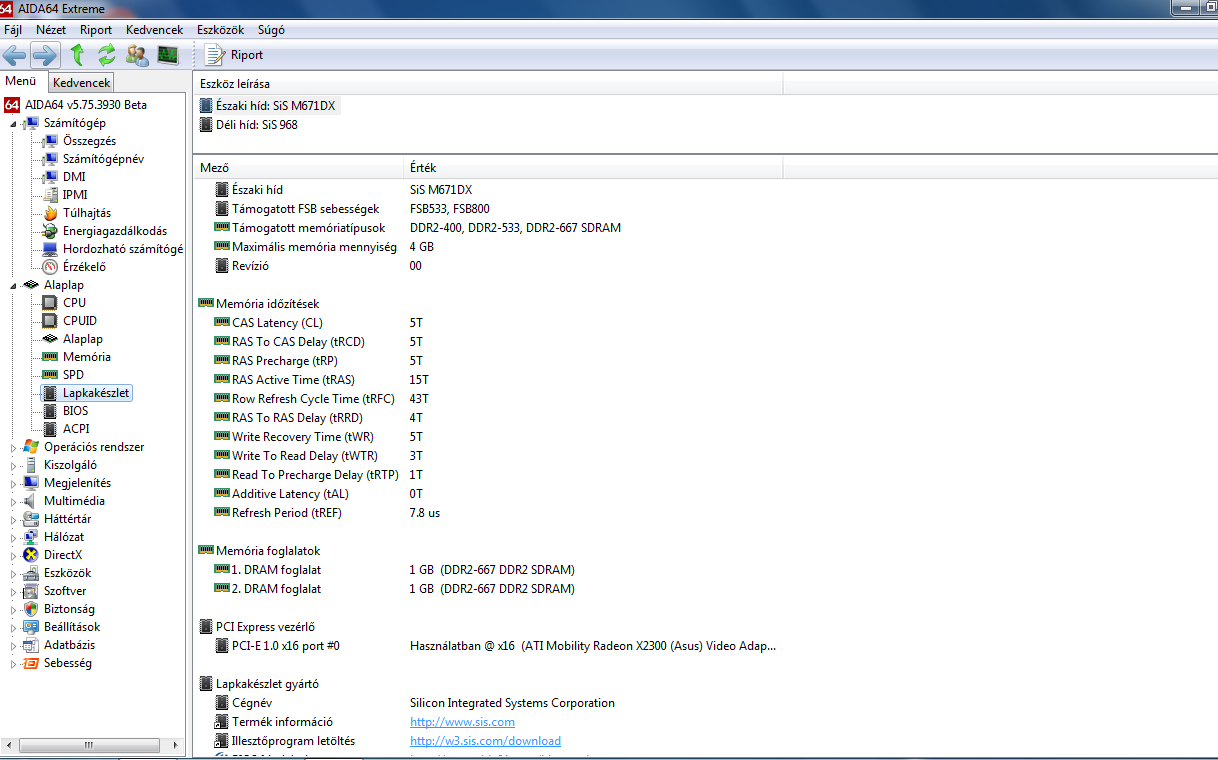Expand the Operációs rendszer node
The height and width of the screenshot is (760, 1218).
(x=14, y=447)
